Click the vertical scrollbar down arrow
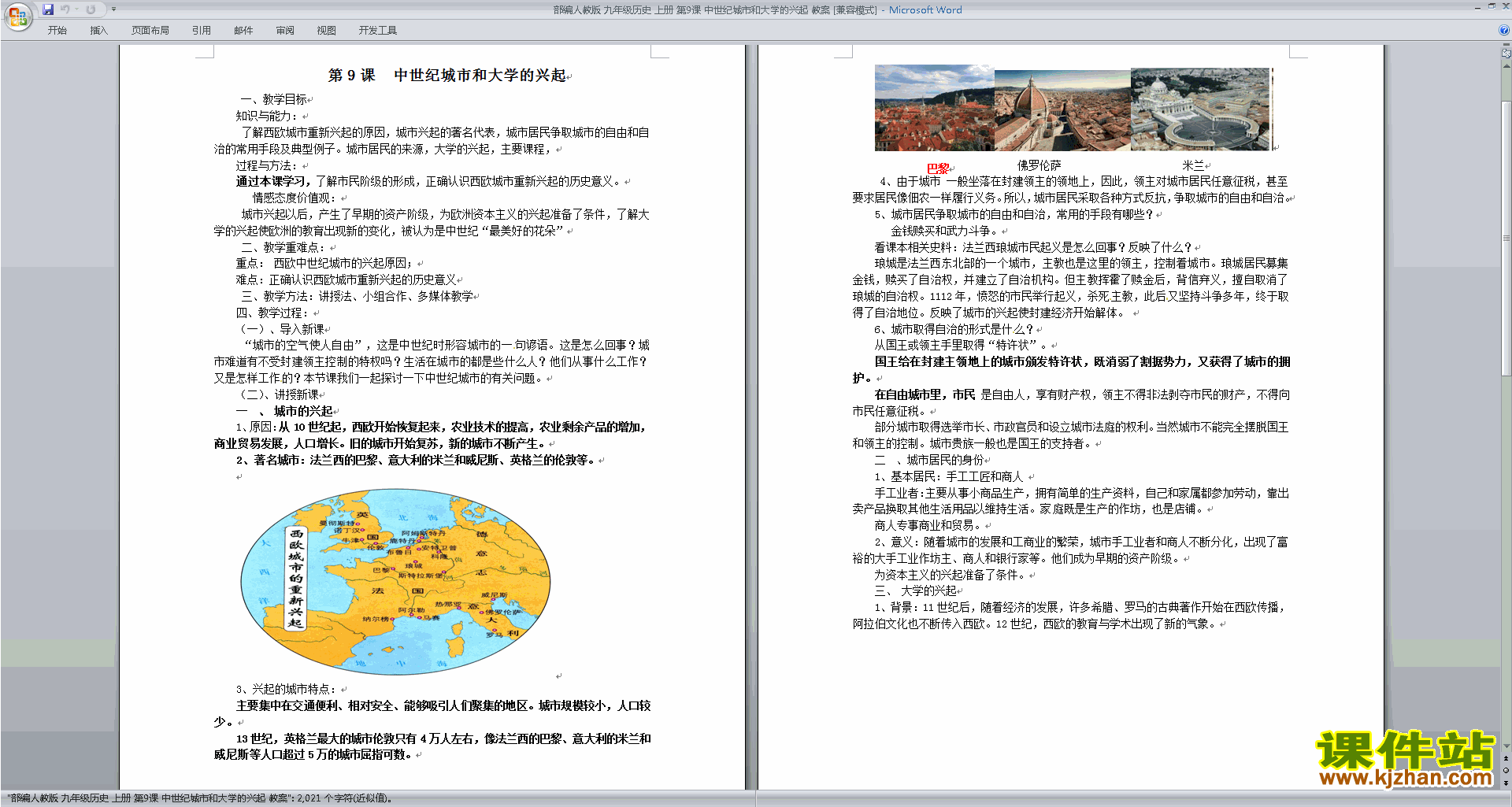This screenshot has height=807, width=1512. tap(1506, 746)
